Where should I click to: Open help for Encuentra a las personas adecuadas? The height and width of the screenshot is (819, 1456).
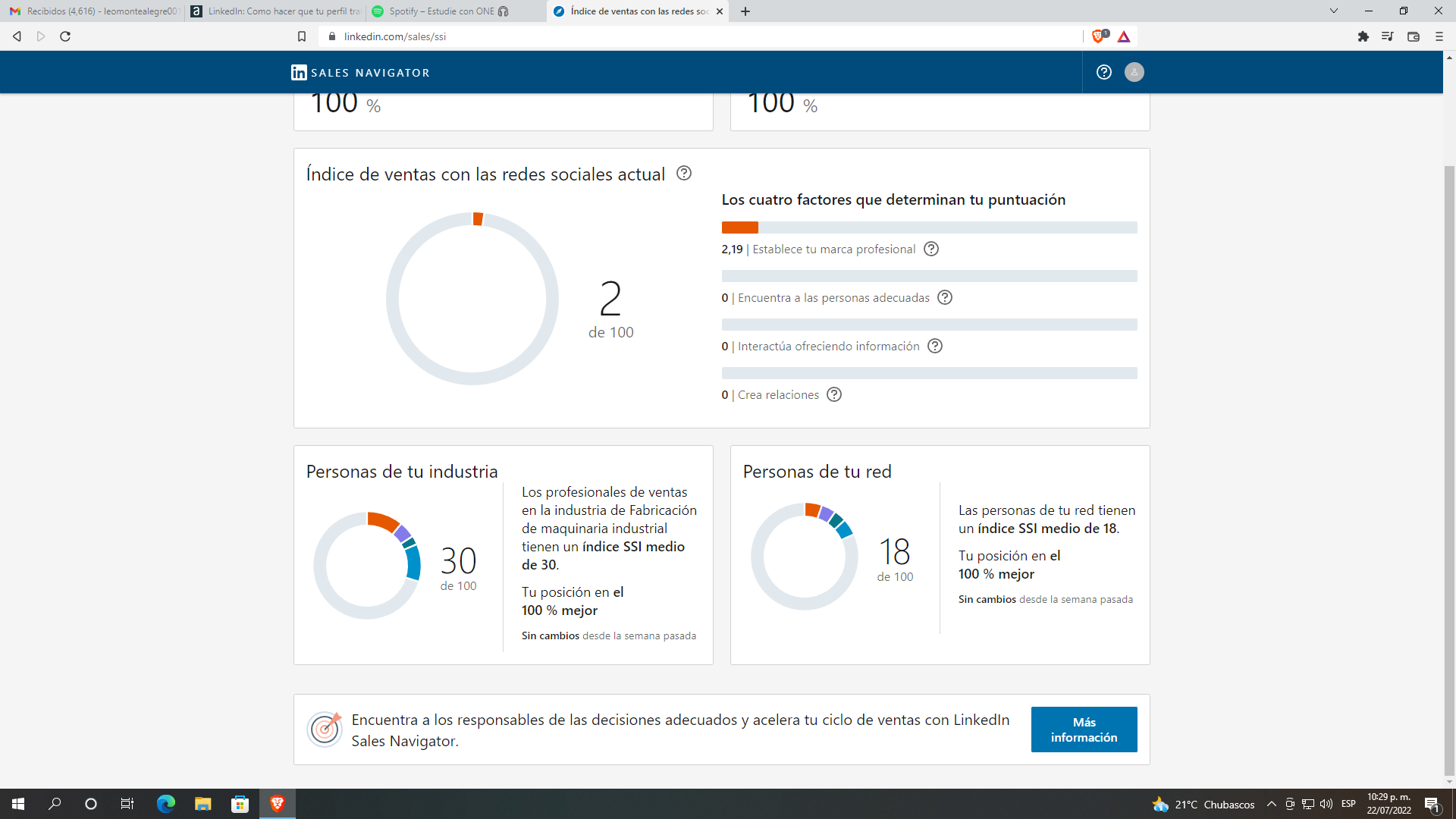pos(945,298)
